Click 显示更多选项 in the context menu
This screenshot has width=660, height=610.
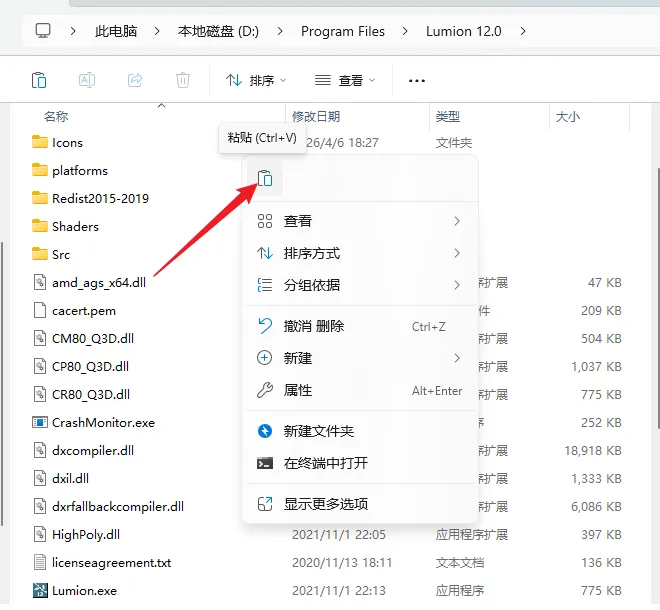(360, 503)
